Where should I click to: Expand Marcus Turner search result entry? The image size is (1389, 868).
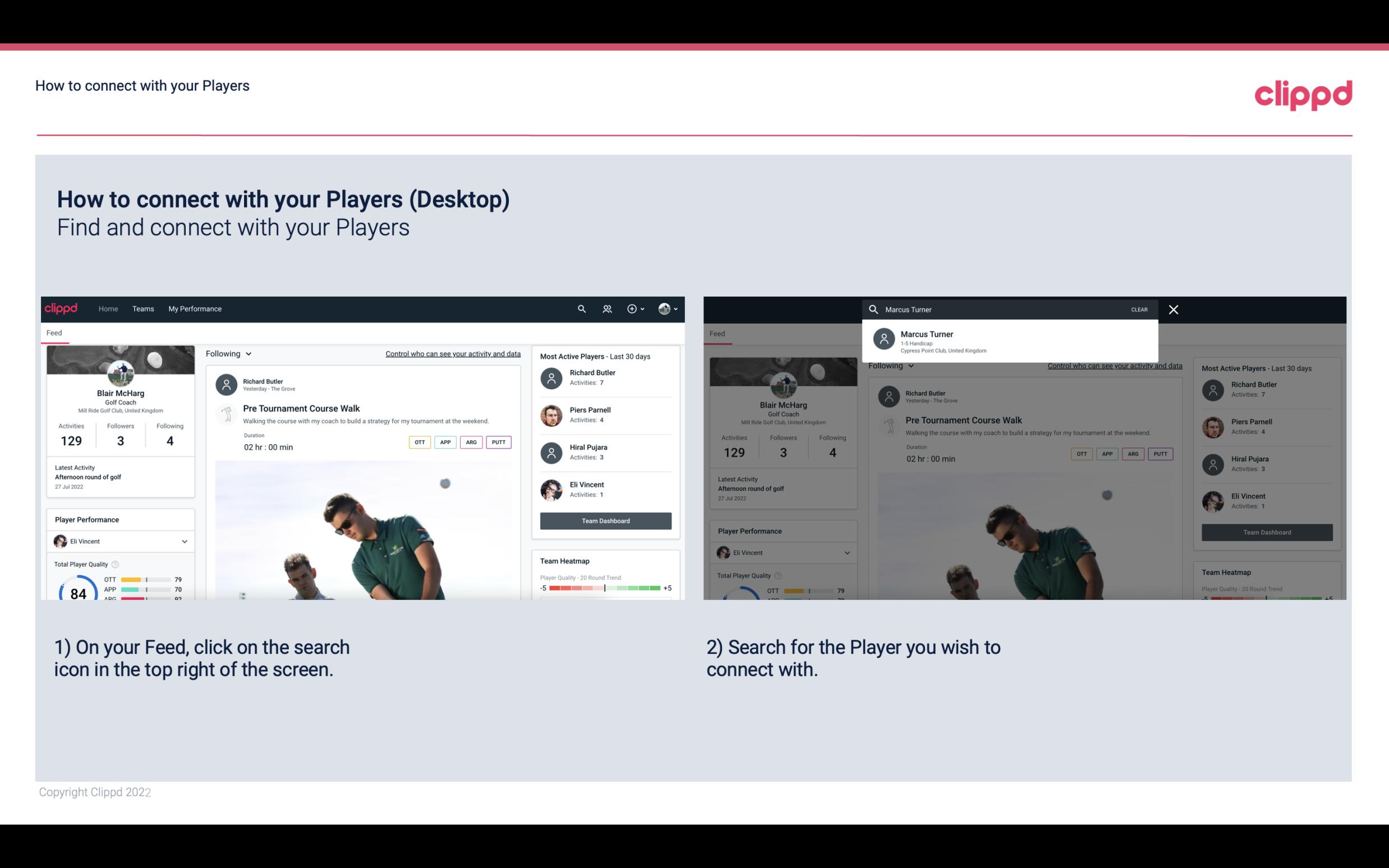[1013, 341]
